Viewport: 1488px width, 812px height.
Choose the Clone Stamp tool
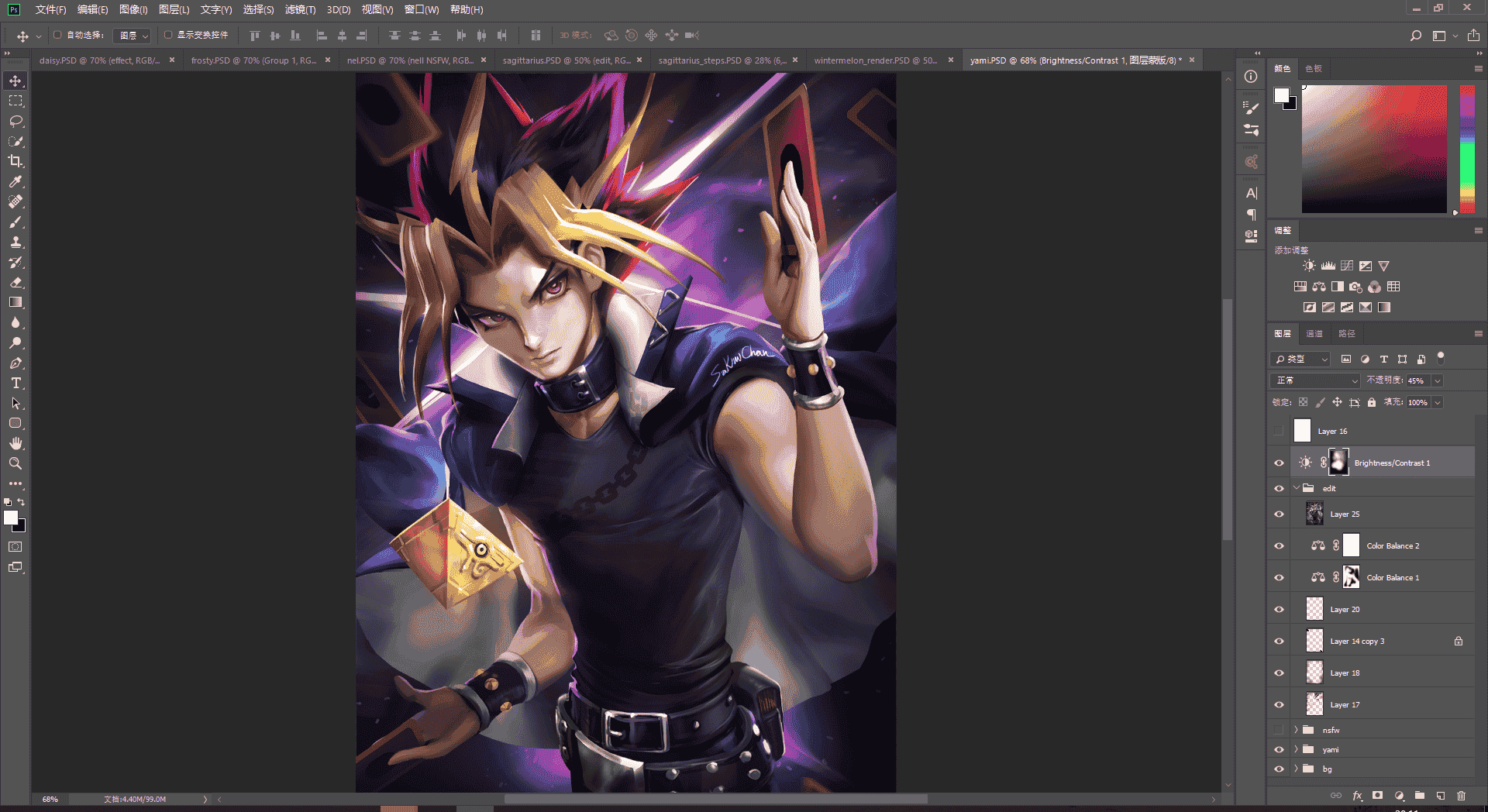[15, 242]
